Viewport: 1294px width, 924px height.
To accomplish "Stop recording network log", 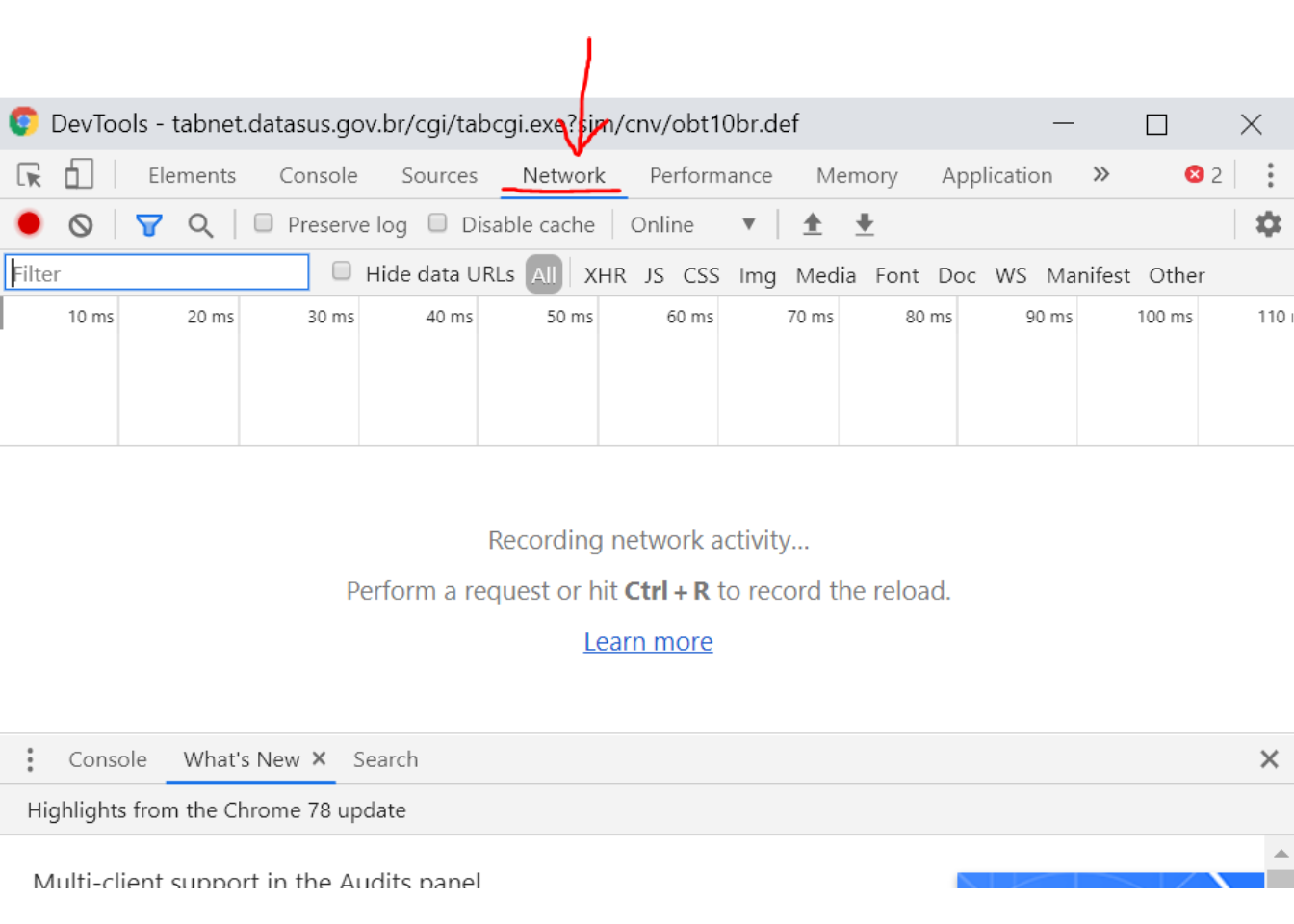I will click(x=29, y=224).
